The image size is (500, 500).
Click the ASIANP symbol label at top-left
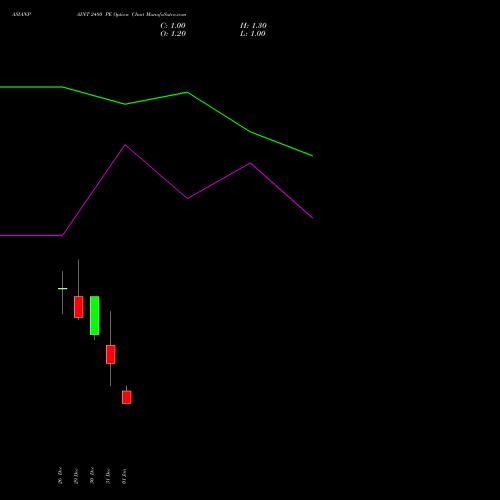pyautogui.click(x=21, y=15)
